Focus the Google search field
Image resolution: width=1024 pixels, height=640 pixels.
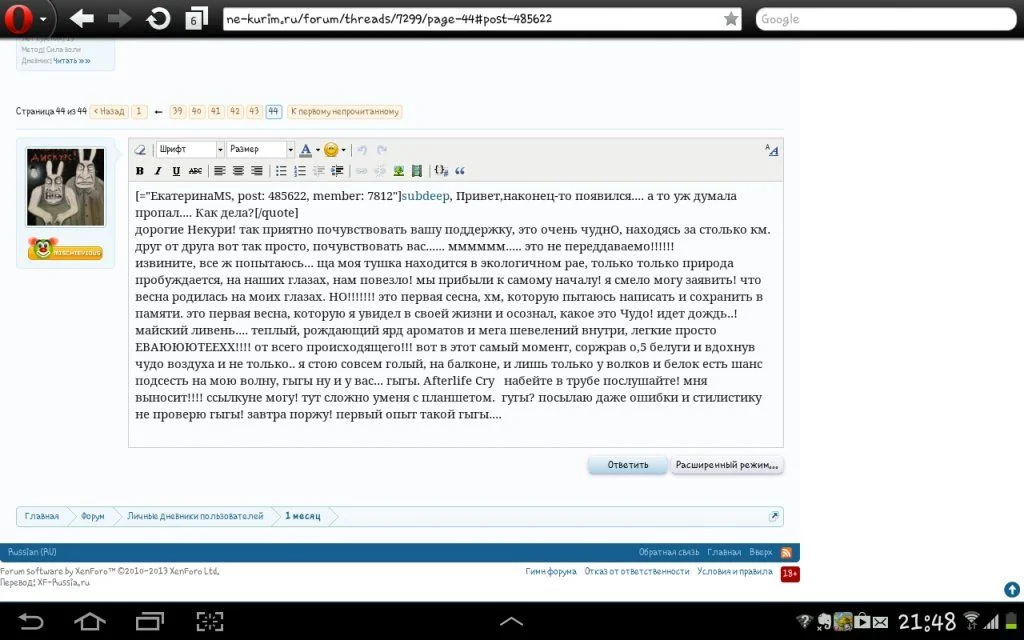[886, 19]
